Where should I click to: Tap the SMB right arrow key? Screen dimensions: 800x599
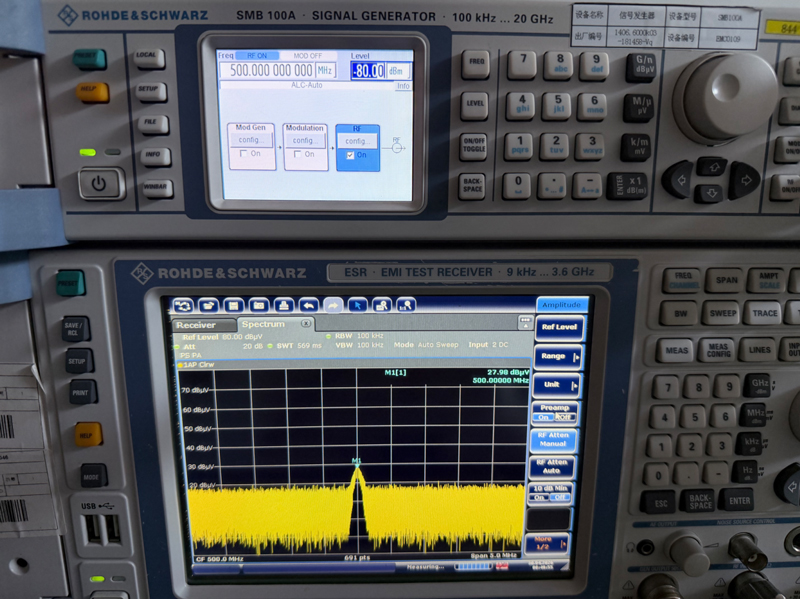point(744,180)
